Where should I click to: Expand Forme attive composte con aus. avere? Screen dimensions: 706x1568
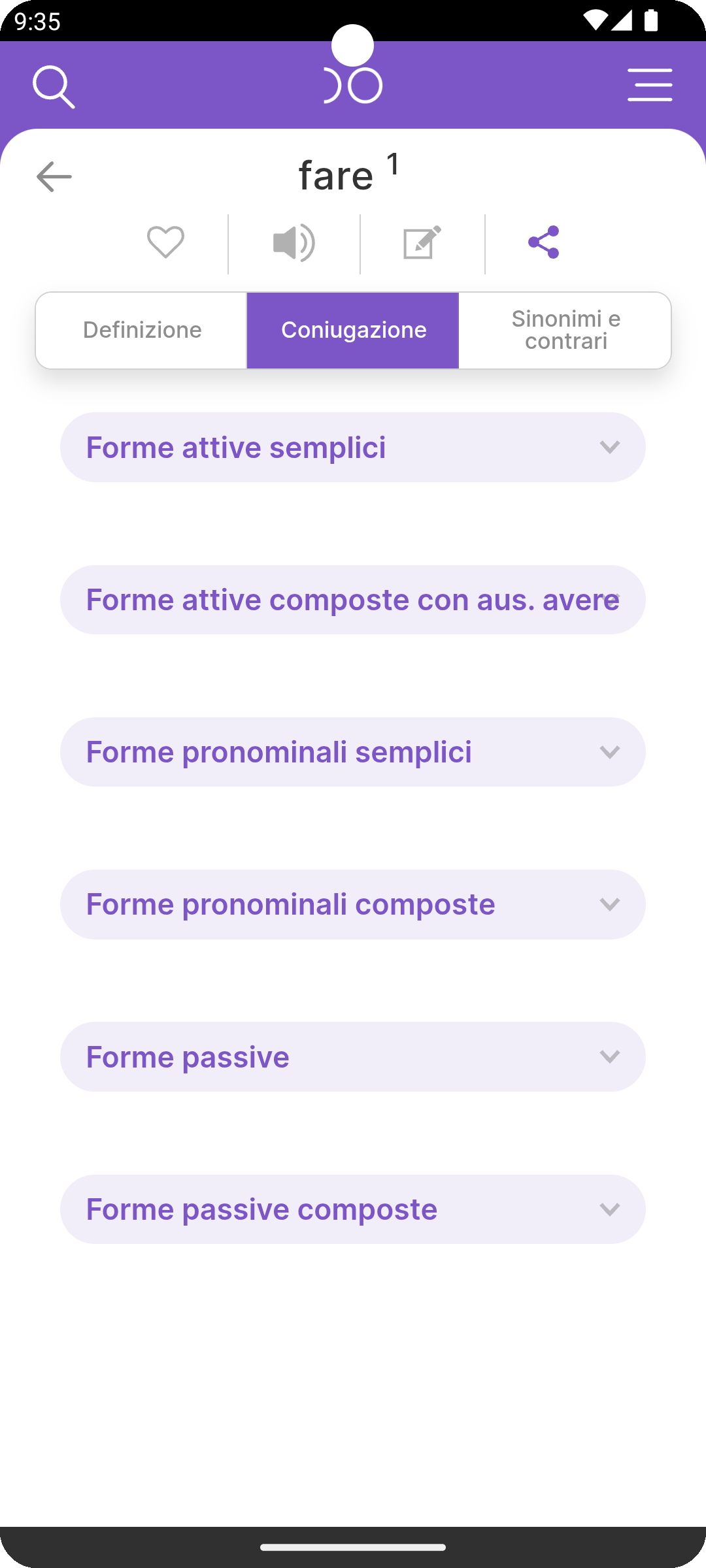pos(353,600)
